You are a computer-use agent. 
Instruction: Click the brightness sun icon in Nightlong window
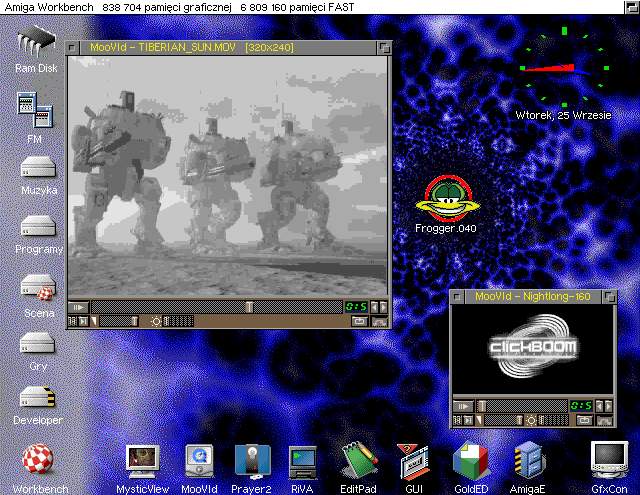531,420
